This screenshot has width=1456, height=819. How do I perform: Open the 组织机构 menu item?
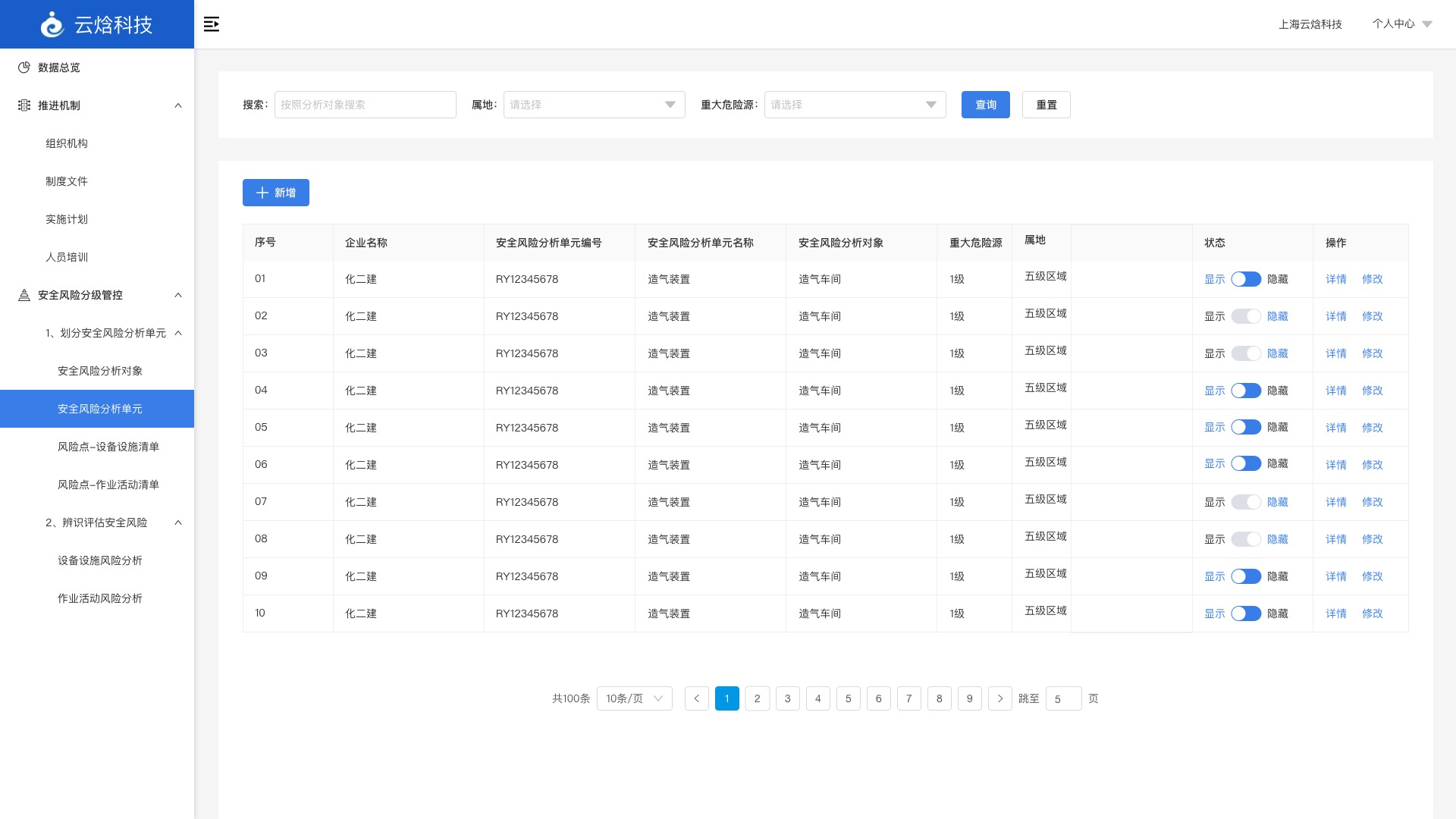(67, 143)
